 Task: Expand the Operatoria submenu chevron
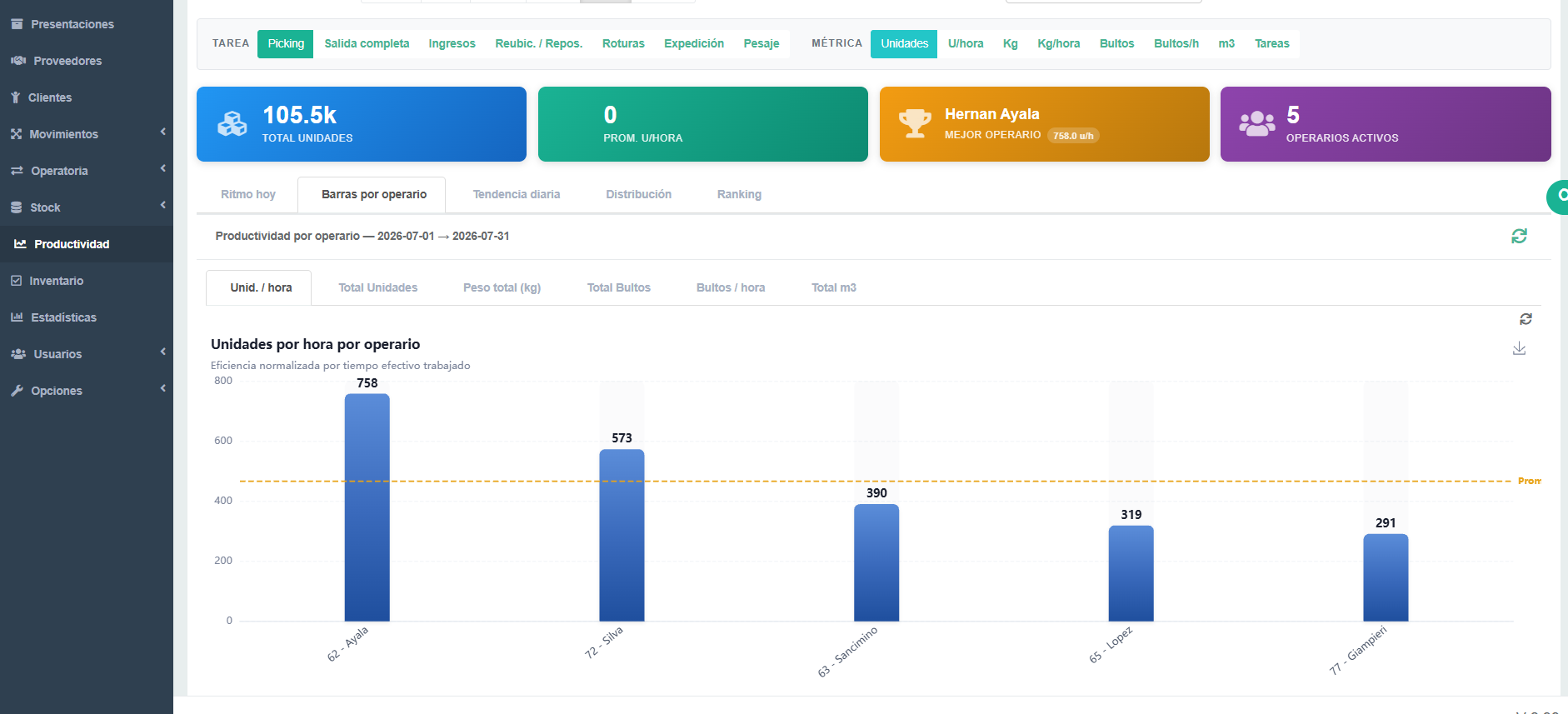163,168
